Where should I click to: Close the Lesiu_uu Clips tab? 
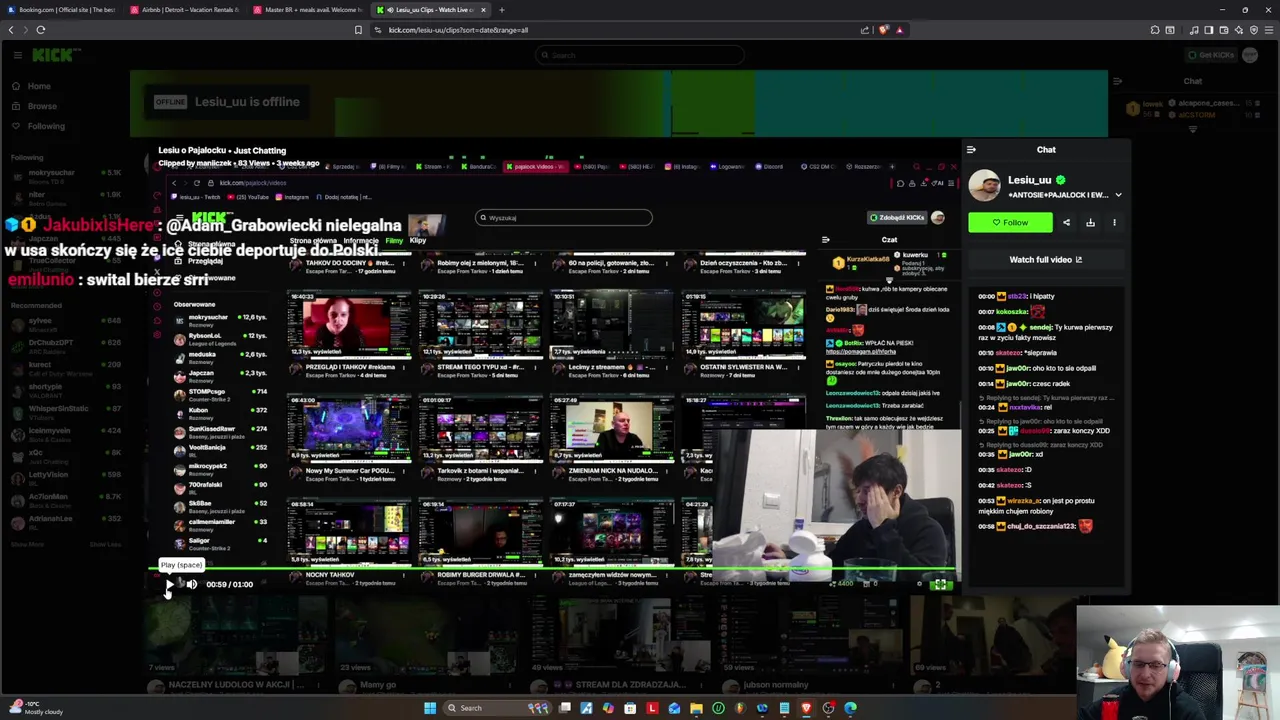[483, 10]
